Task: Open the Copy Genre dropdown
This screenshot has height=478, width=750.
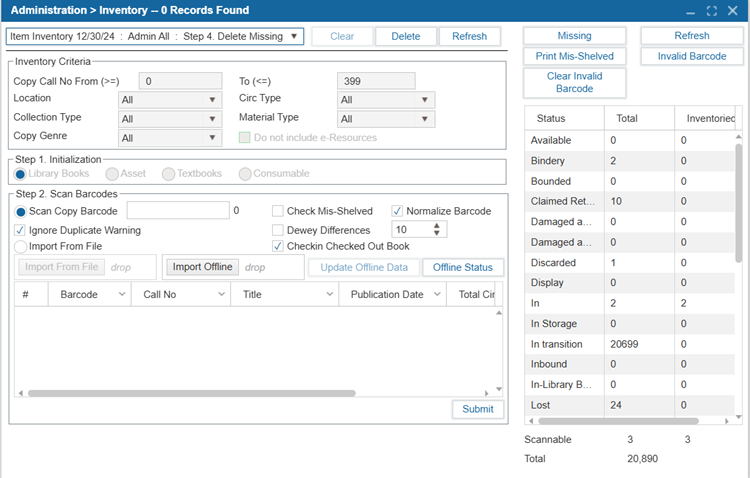Action: (170, 138)
